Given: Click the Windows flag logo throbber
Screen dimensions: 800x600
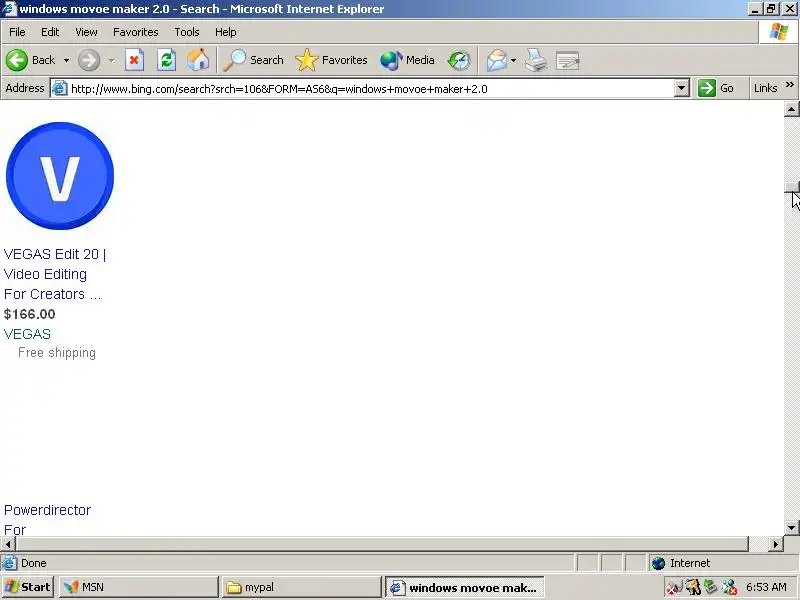Looking at the screenshot, I should (779, 32).
